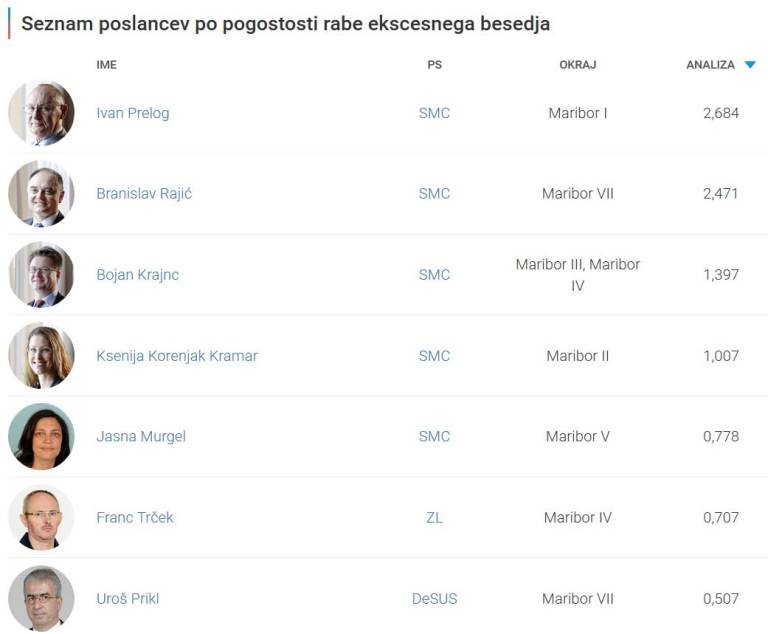This screenshot has width=768, height=634.
Task: Click Branislav Rajić's avatar picture
Action: (x=41, y=194)
